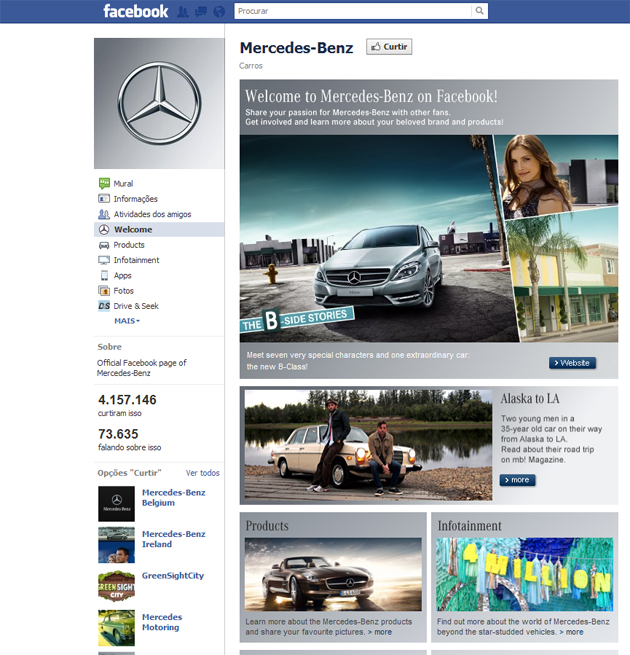
Task: Open GreenSightCity page link
Action: click(173, 576)
